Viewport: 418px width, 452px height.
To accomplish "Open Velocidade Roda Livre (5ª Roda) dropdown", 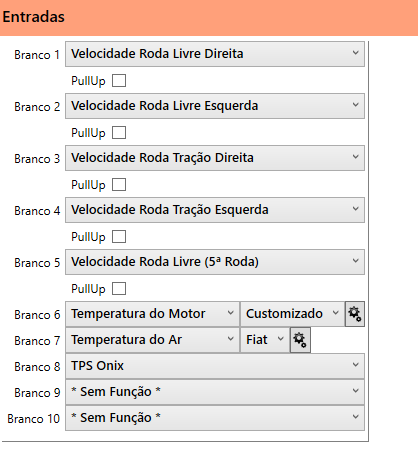I will (x=215, y=262).
